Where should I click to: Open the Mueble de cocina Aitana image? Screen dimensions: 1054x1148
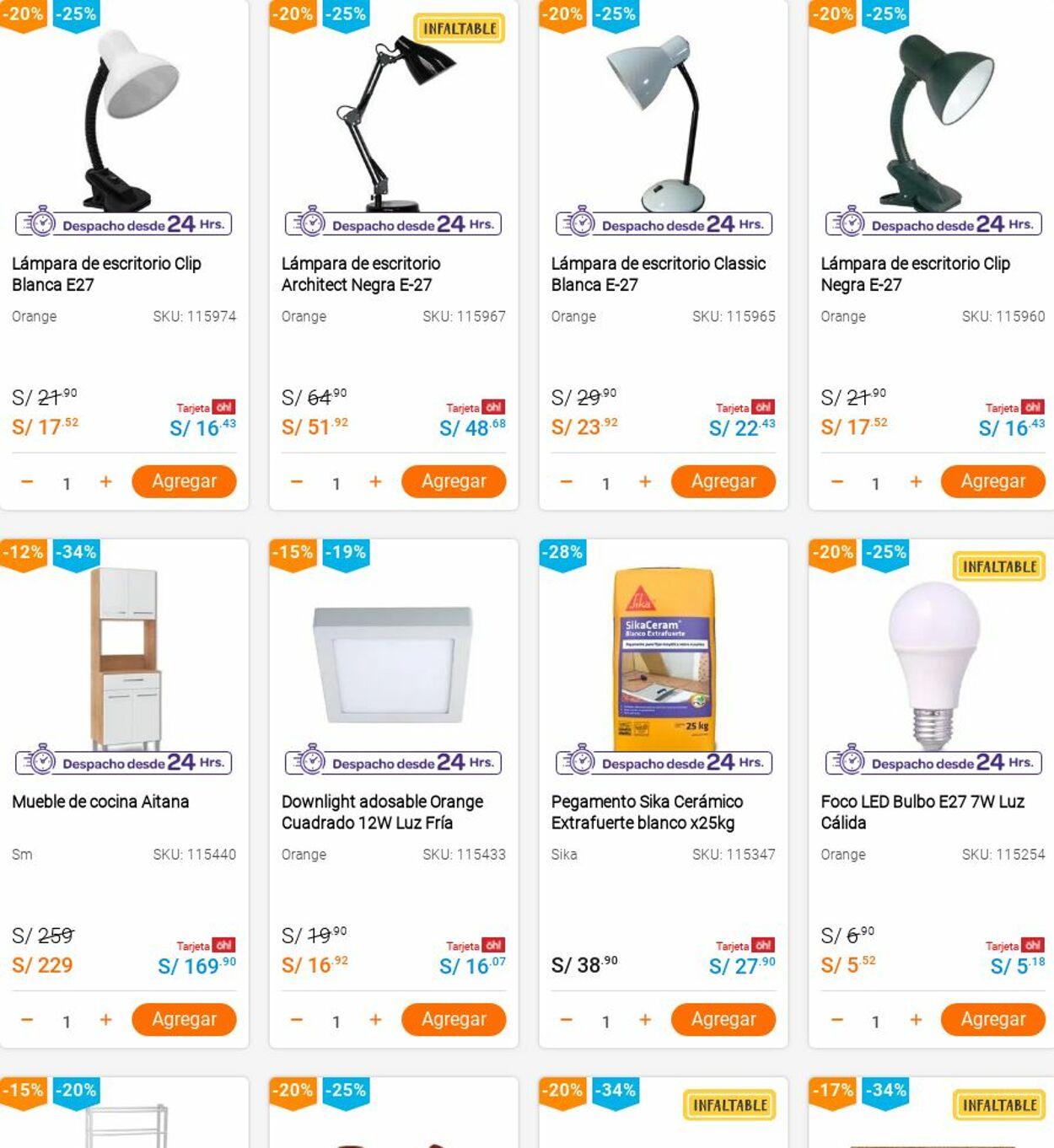click(x=125, y=657)
